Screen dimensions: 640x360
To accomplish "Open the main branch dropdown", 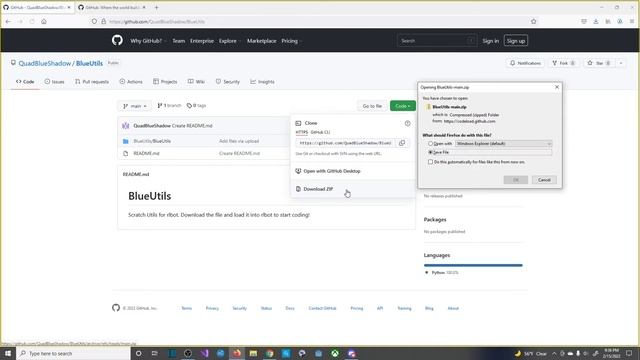I will coord(135,106).
